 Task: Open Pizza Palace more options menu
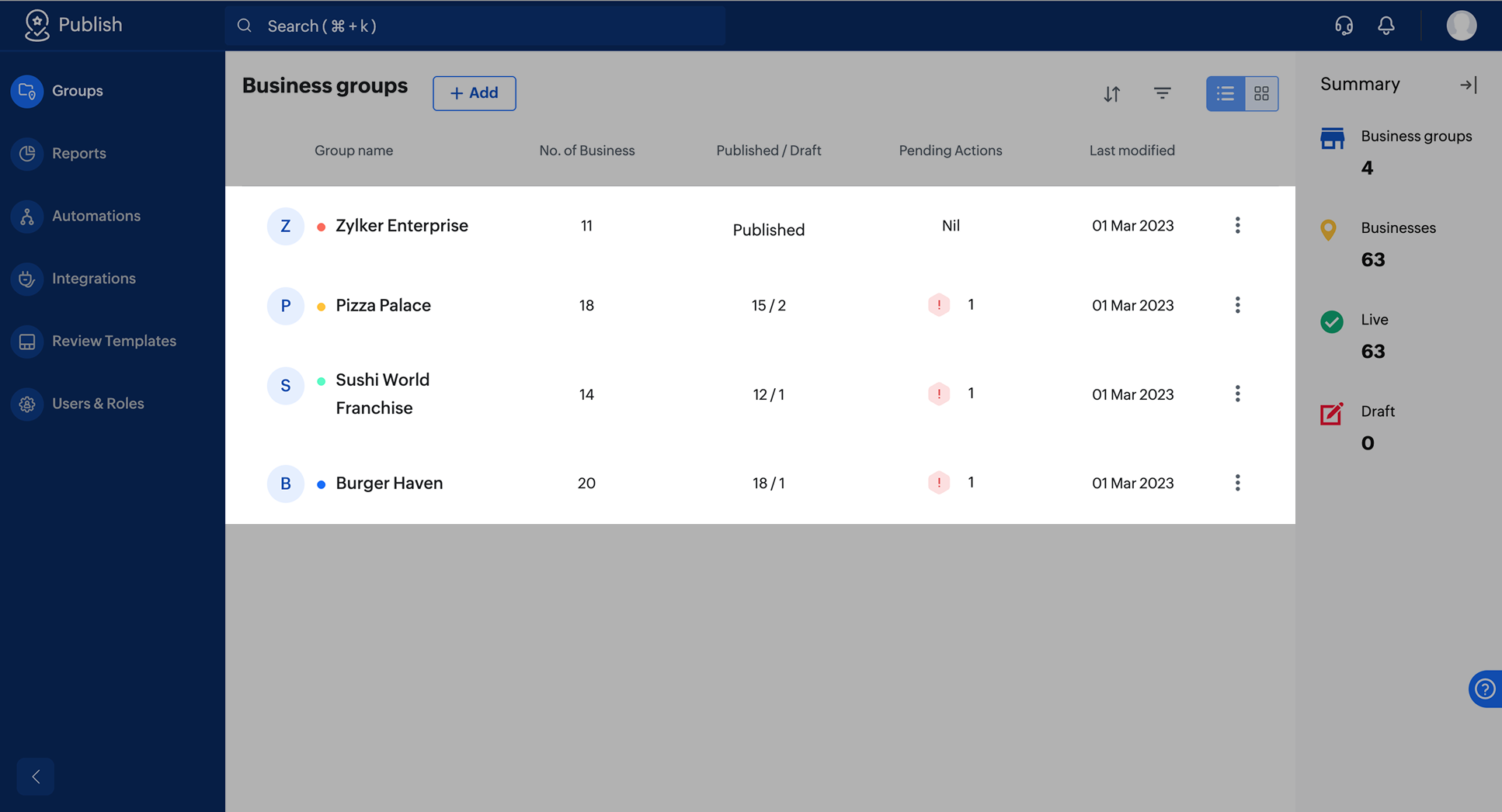(x=1237, y=305)
